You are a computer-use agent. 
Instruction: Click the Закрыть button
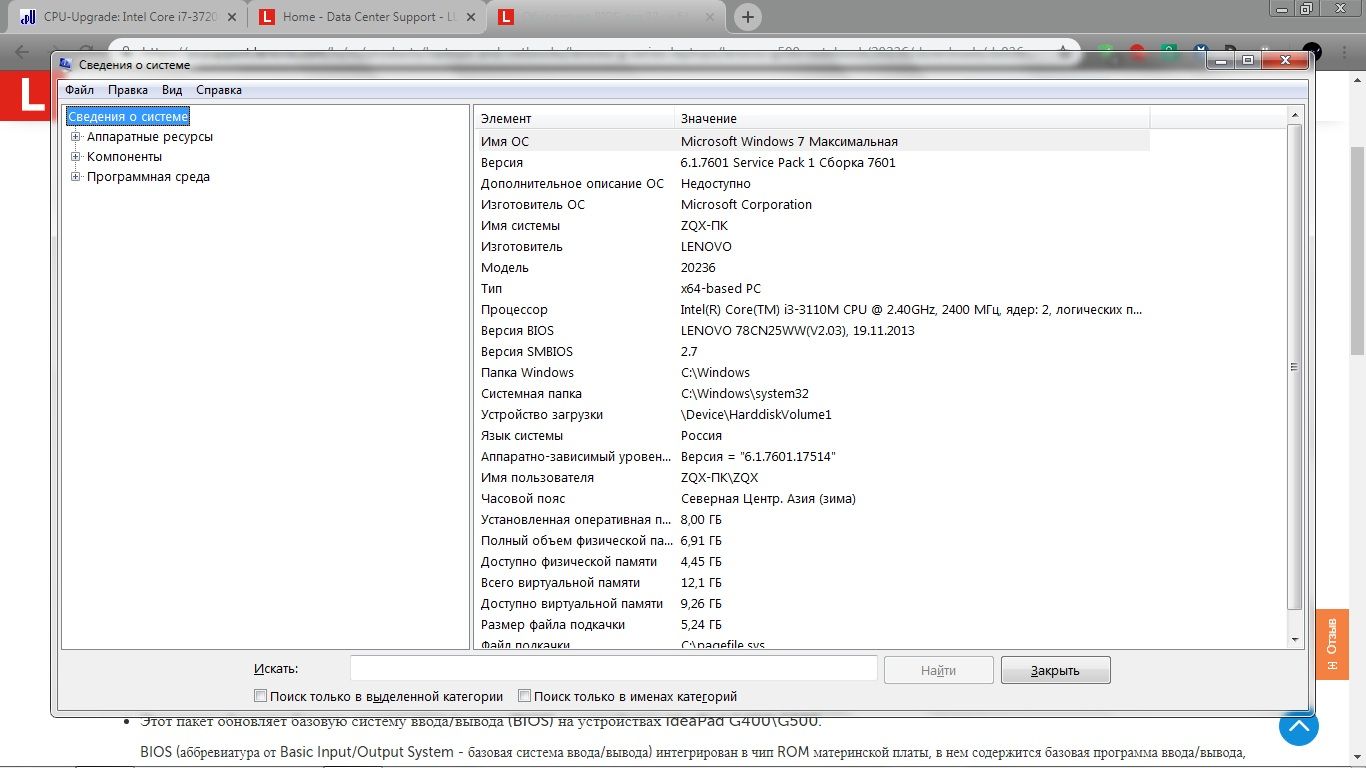pyautogui.click(x=1055, y=670)
